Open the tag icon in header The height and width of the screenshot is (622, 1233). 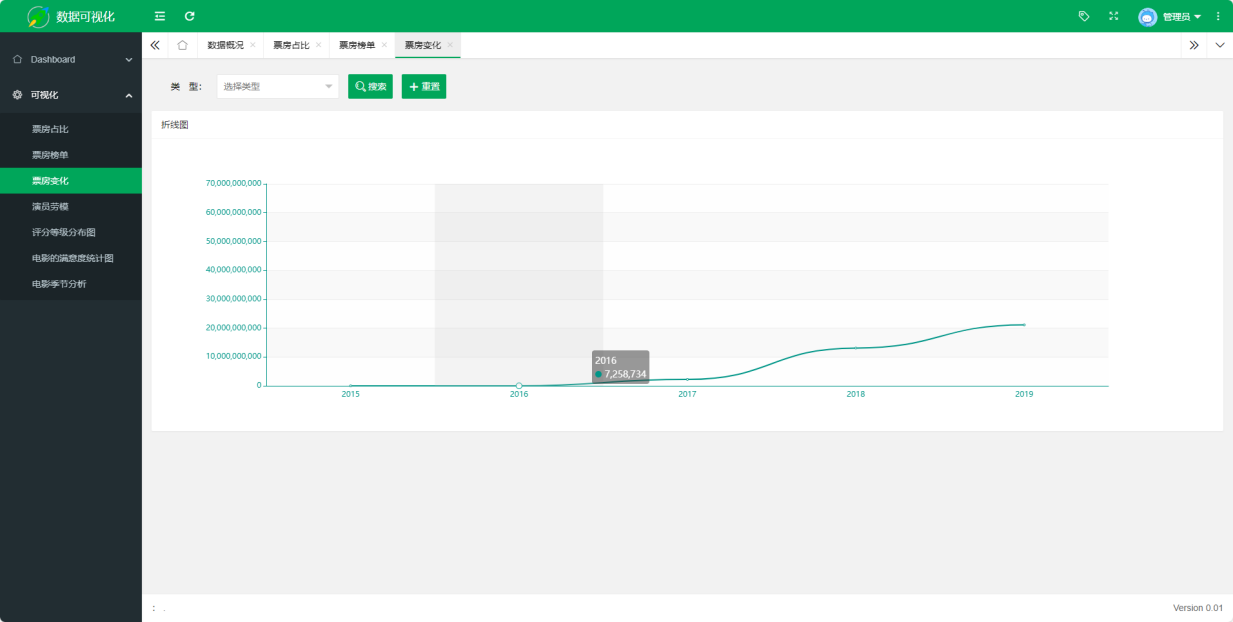tap(1084, 16)
